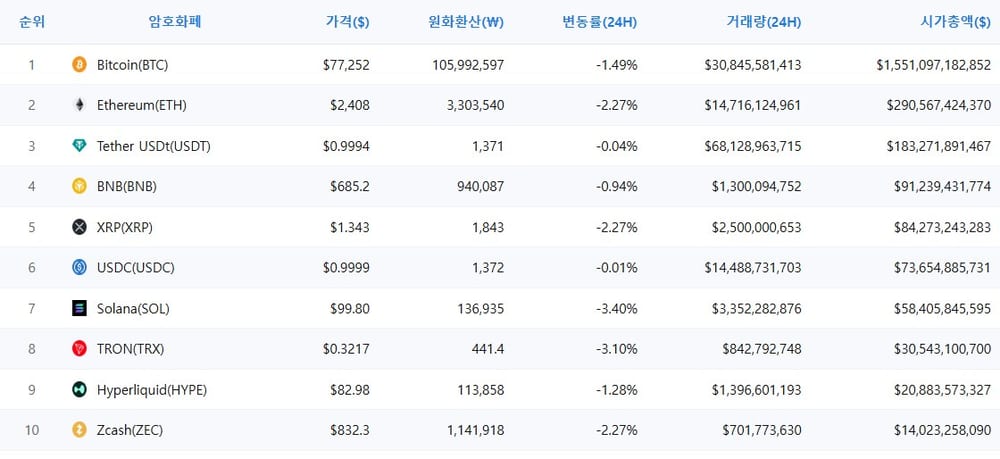This screenshot has width=1000, height=459.
Task: Click the volume $30,845,581,413
Action: coord(753,64)
